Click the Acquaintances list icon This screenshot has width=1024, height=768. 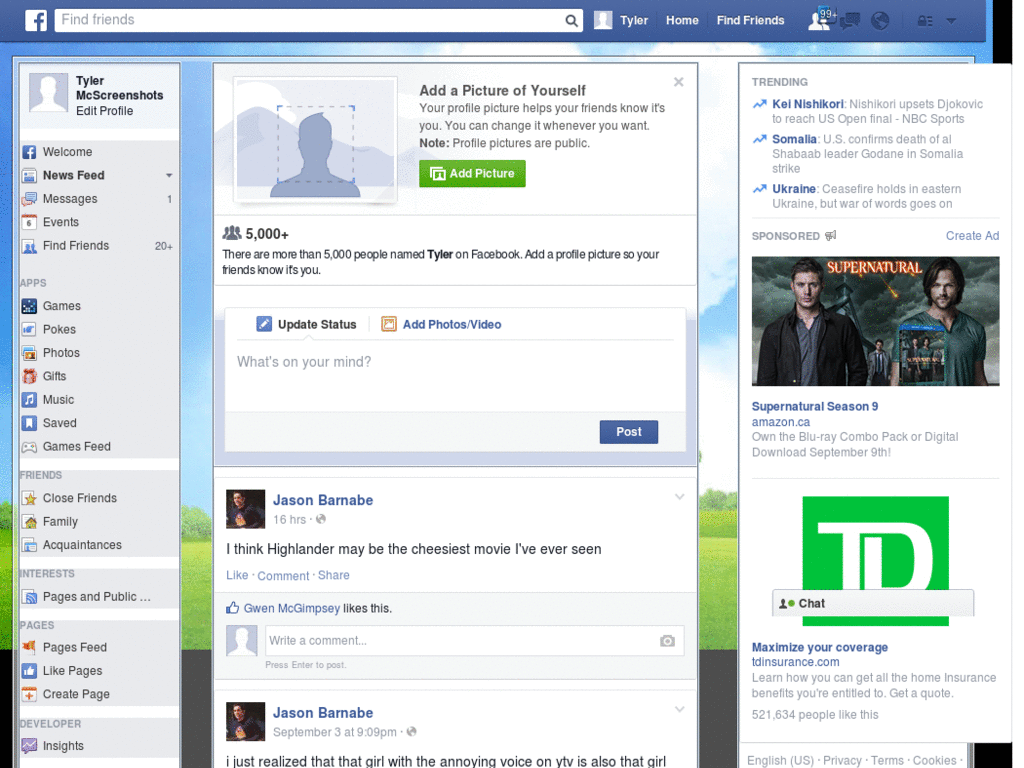click(29, 545)
